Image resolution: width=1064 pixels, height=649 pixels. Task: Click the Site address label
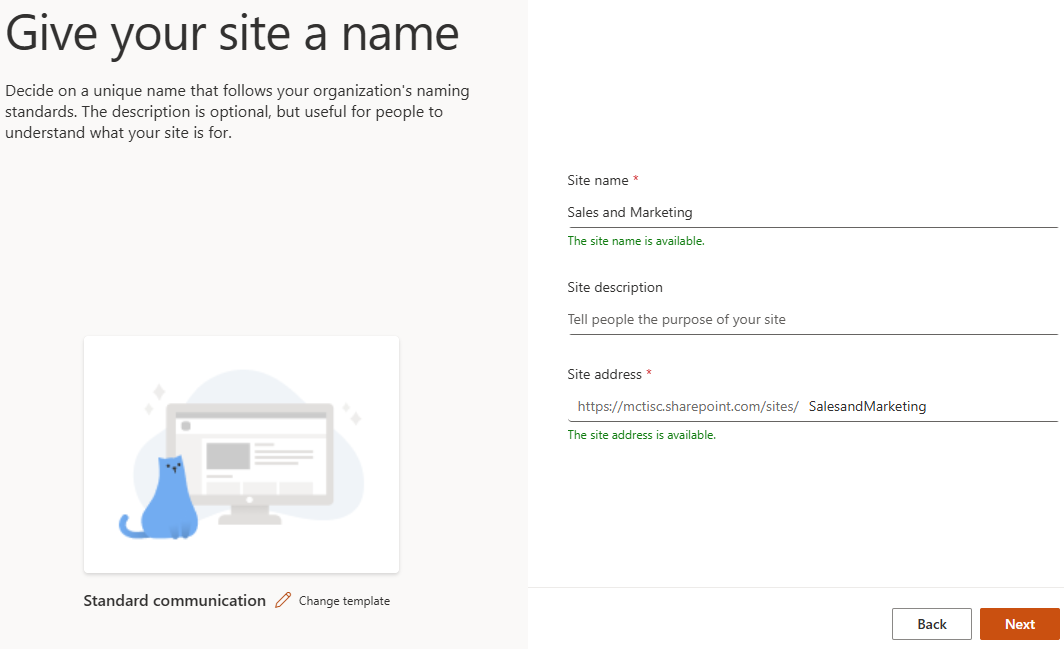click(604, 375)
